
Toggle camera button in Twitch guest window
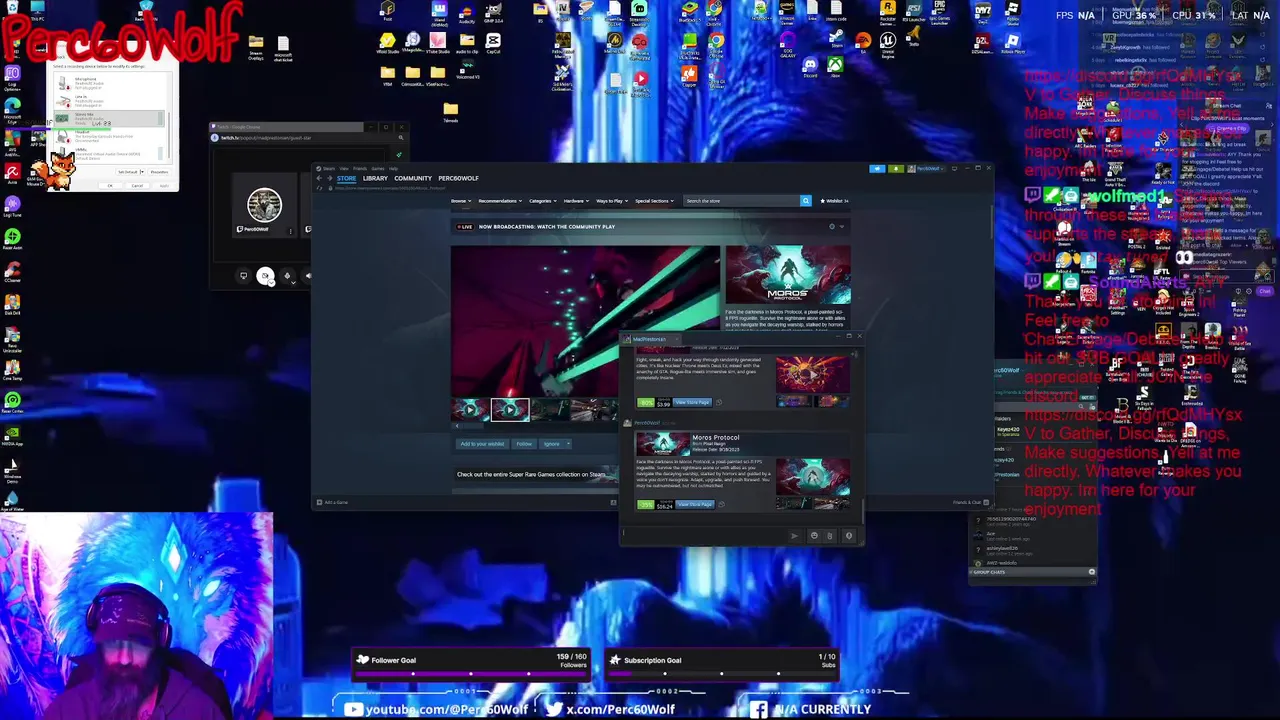265,276
